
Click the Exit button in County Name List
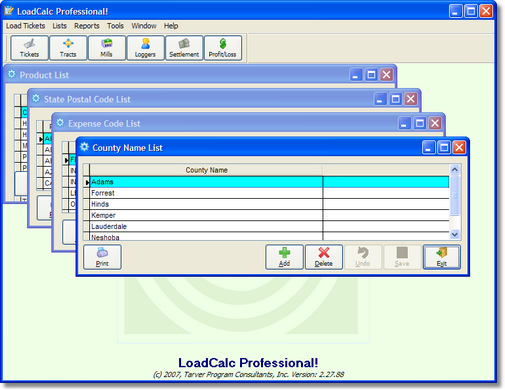tap(442, 257)
